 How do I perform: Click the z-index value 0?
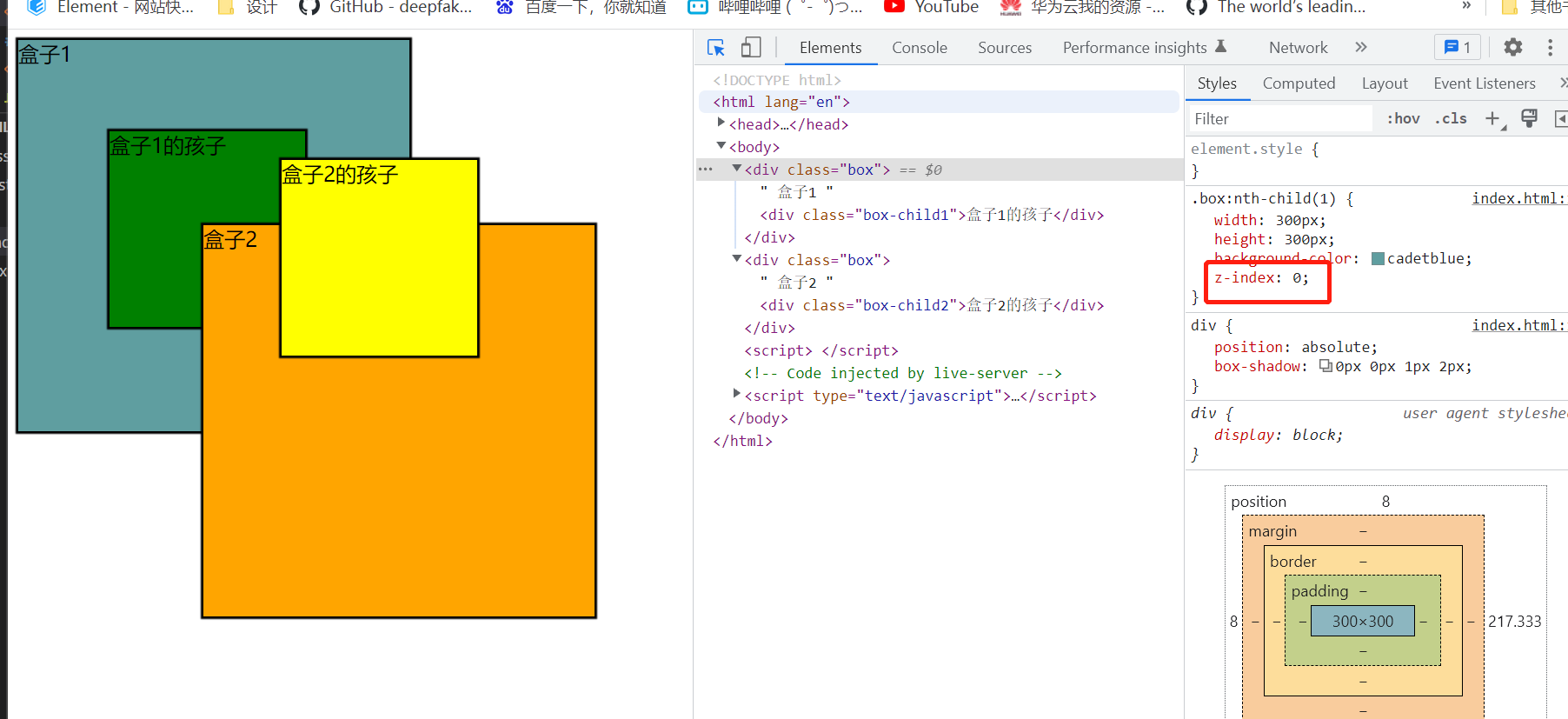tap(1296, 278)
